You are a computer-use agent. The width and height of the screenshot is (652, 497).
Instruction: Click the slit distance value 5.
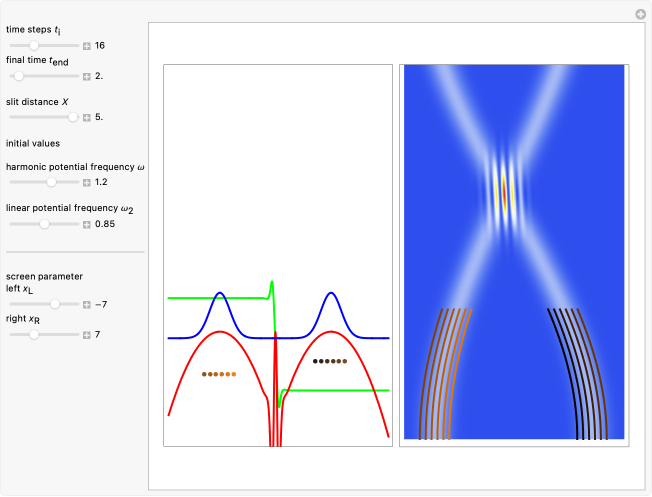pyautogui.click(x=99, y=117)
